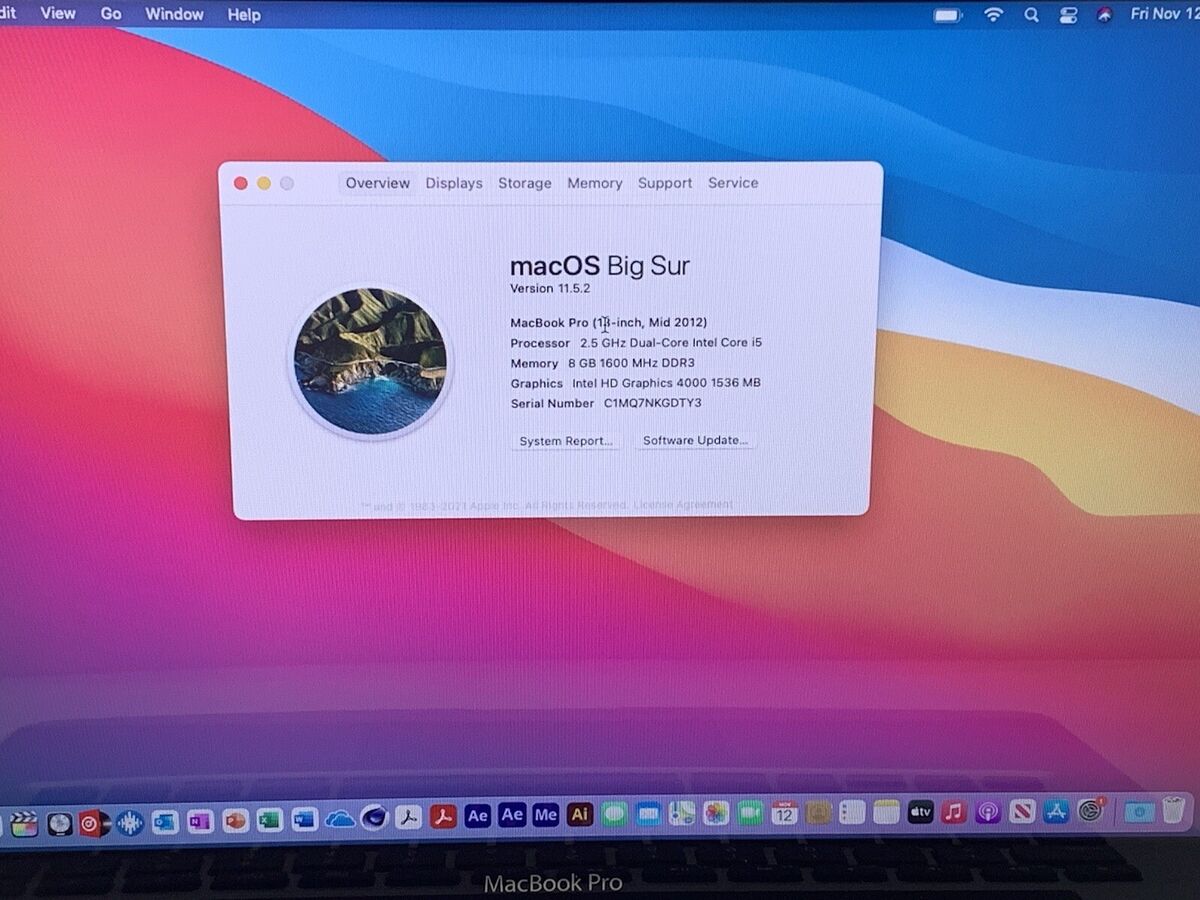
Task: Open Messages from the Dock
Action: 614,815
